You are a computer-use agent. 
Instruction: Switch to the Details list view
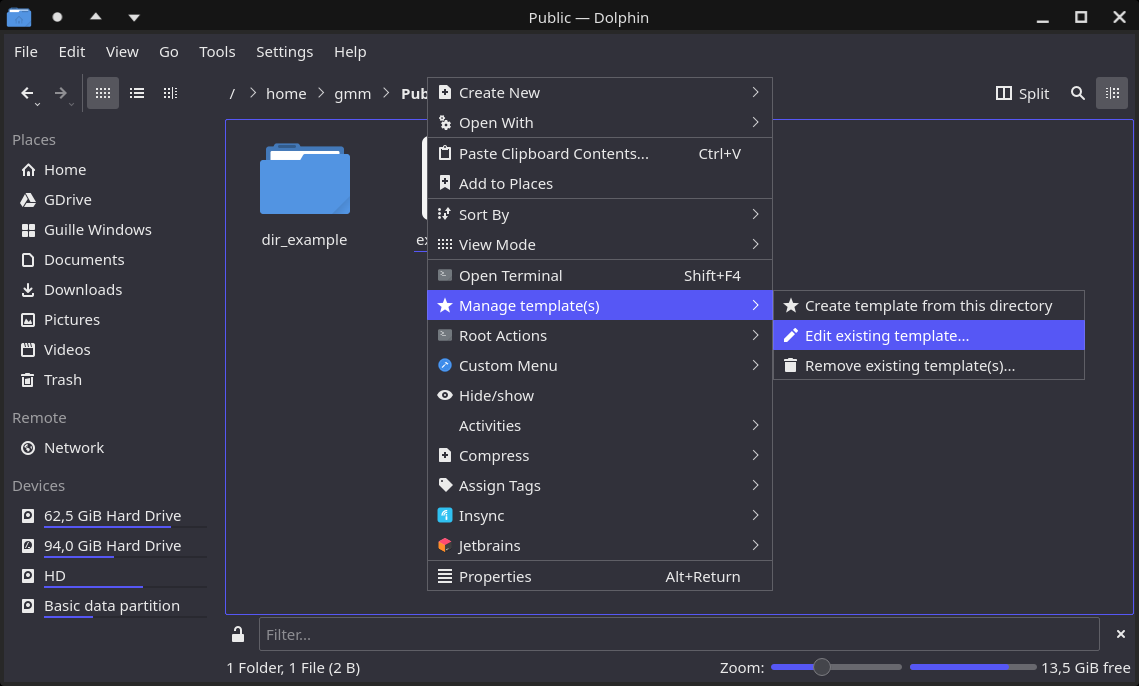tap(137, 93)
